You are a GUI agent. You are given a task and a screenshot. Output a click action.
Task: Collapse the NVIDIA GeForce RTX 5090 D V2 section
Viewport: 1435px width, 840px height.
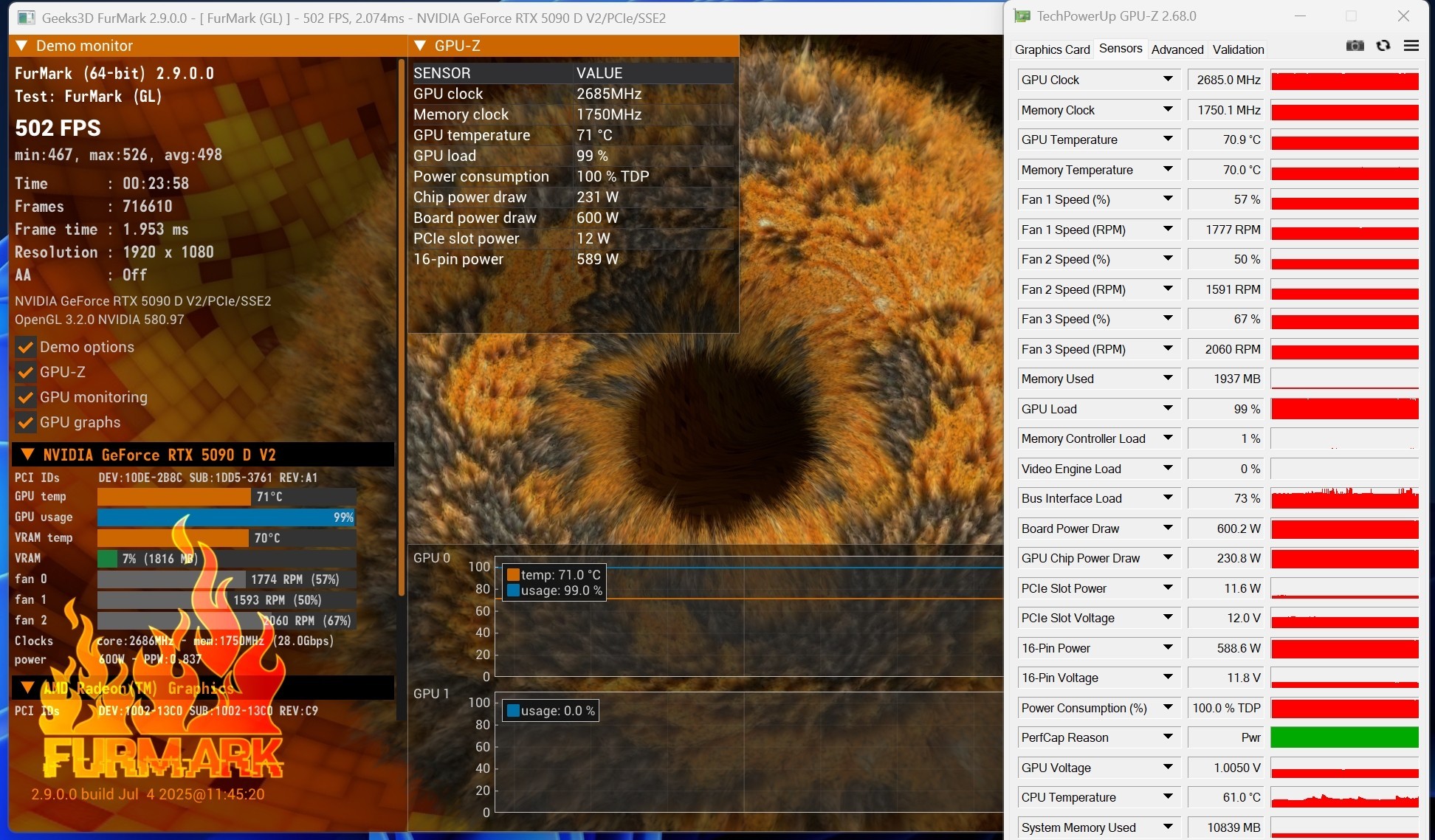tap(30, 455)
